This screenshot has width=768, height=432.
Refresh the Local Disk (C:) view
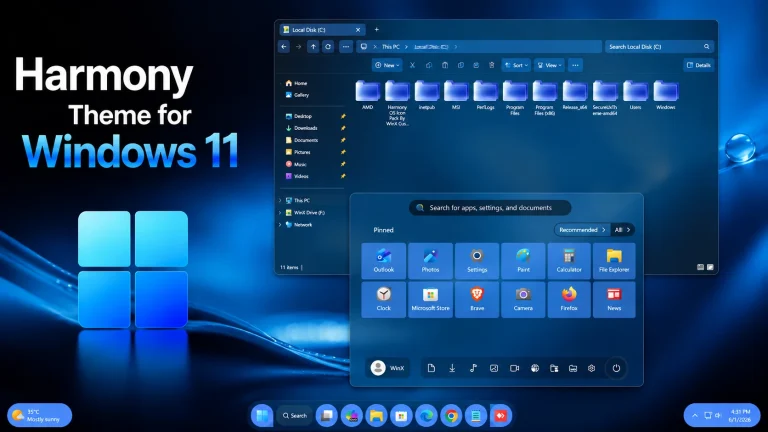point(328,47)
